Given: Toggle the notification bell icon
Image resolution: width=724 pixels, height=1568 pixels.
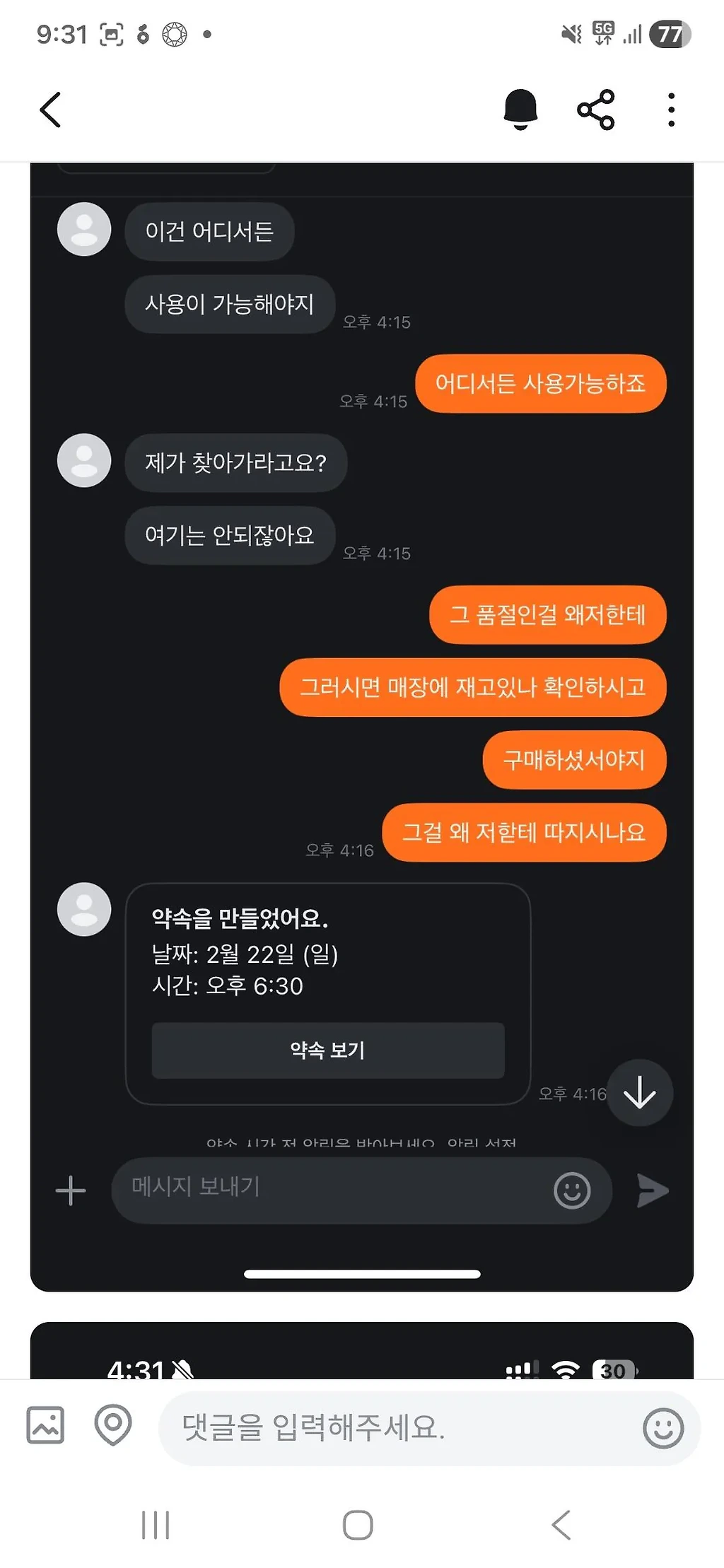Looking at the screenshot, I should click(520, 110).
